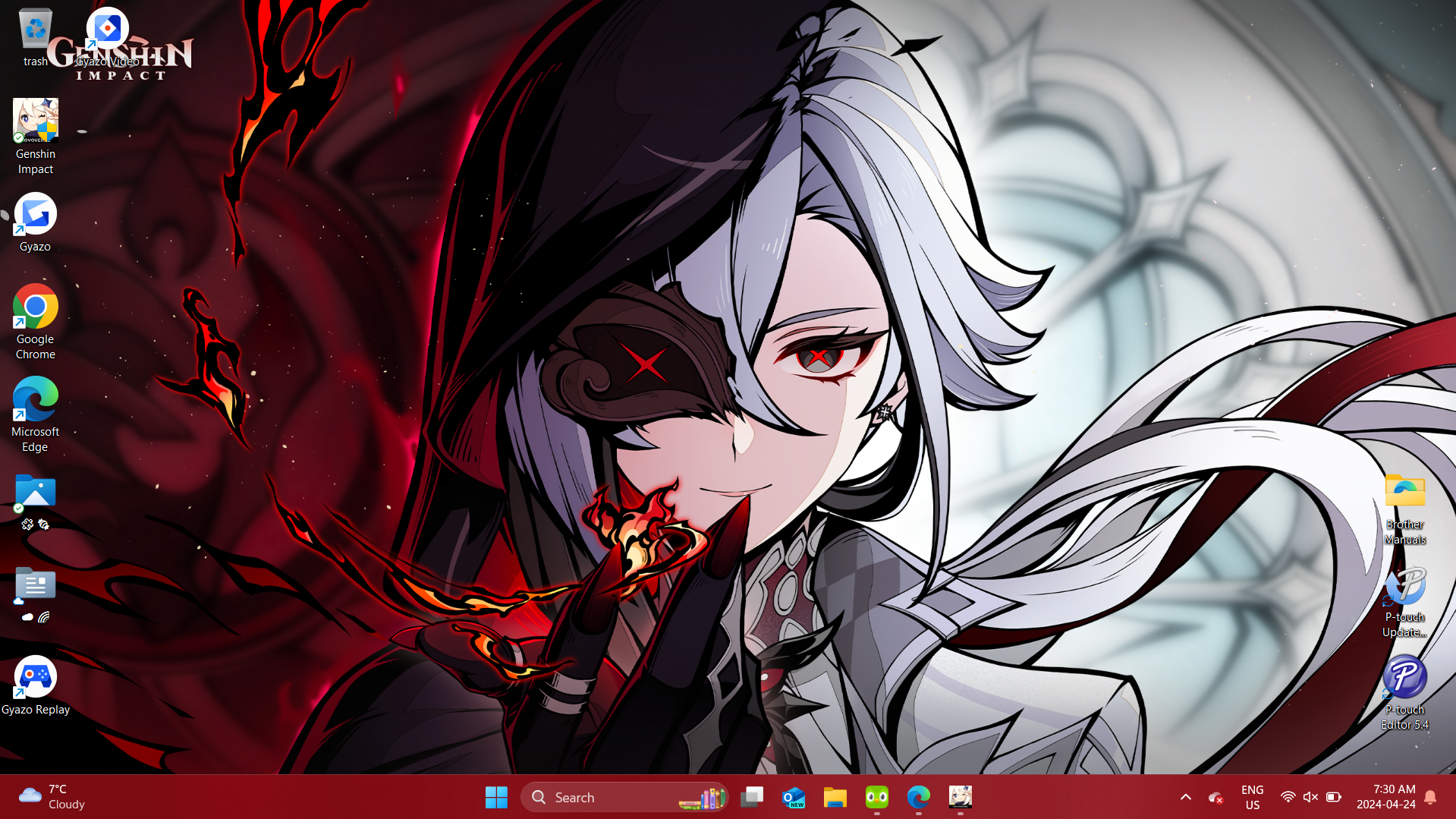
Task: Open File Explorer from the taskbar
Action: coord(835,797)
